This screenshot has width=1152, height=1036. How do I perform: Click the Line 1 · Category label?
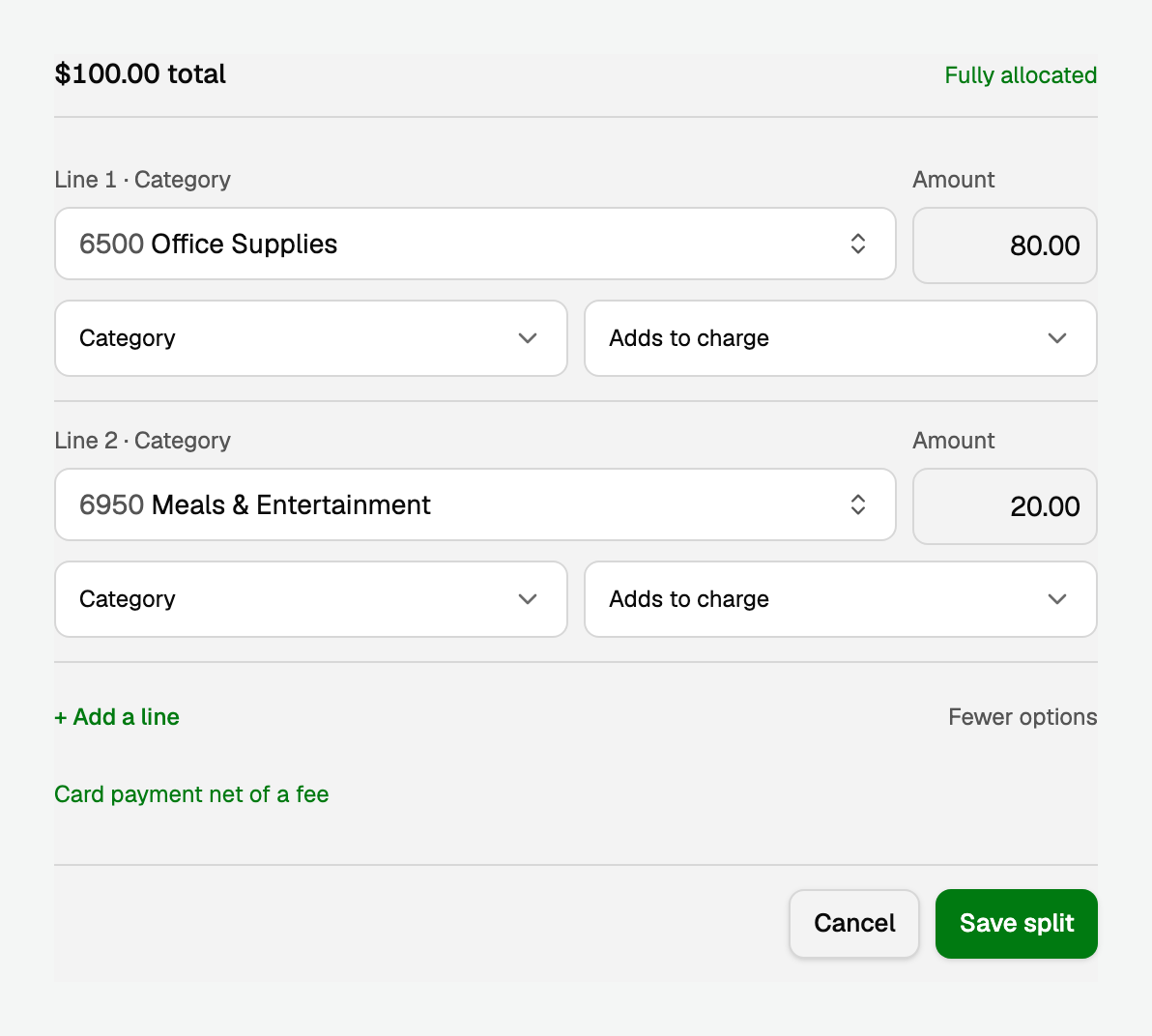[x=142, y=180]
